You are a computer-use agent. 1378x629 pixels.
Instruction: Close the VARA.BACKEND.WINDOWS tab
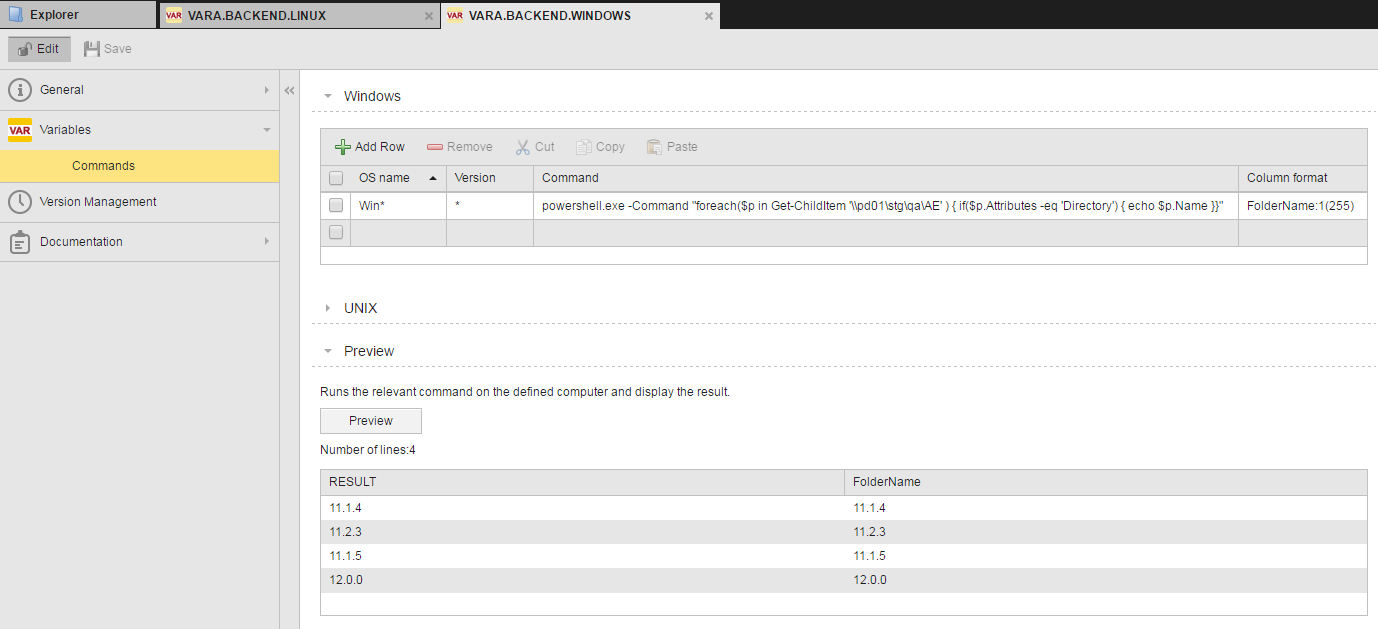click(x=709, y=16)
